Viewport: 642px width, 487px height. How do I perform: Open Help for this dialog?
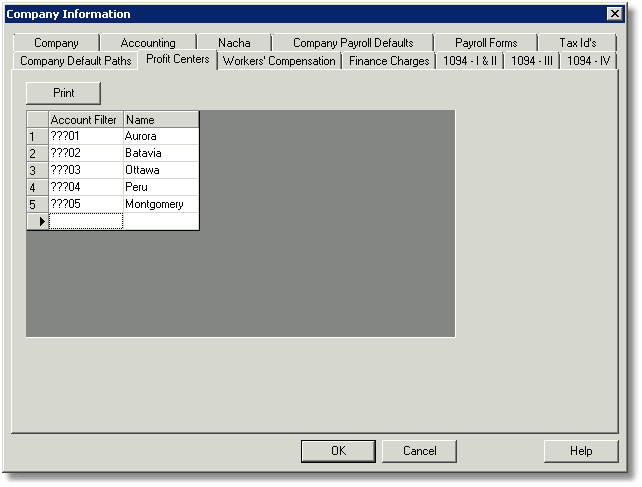pos(581,451)
